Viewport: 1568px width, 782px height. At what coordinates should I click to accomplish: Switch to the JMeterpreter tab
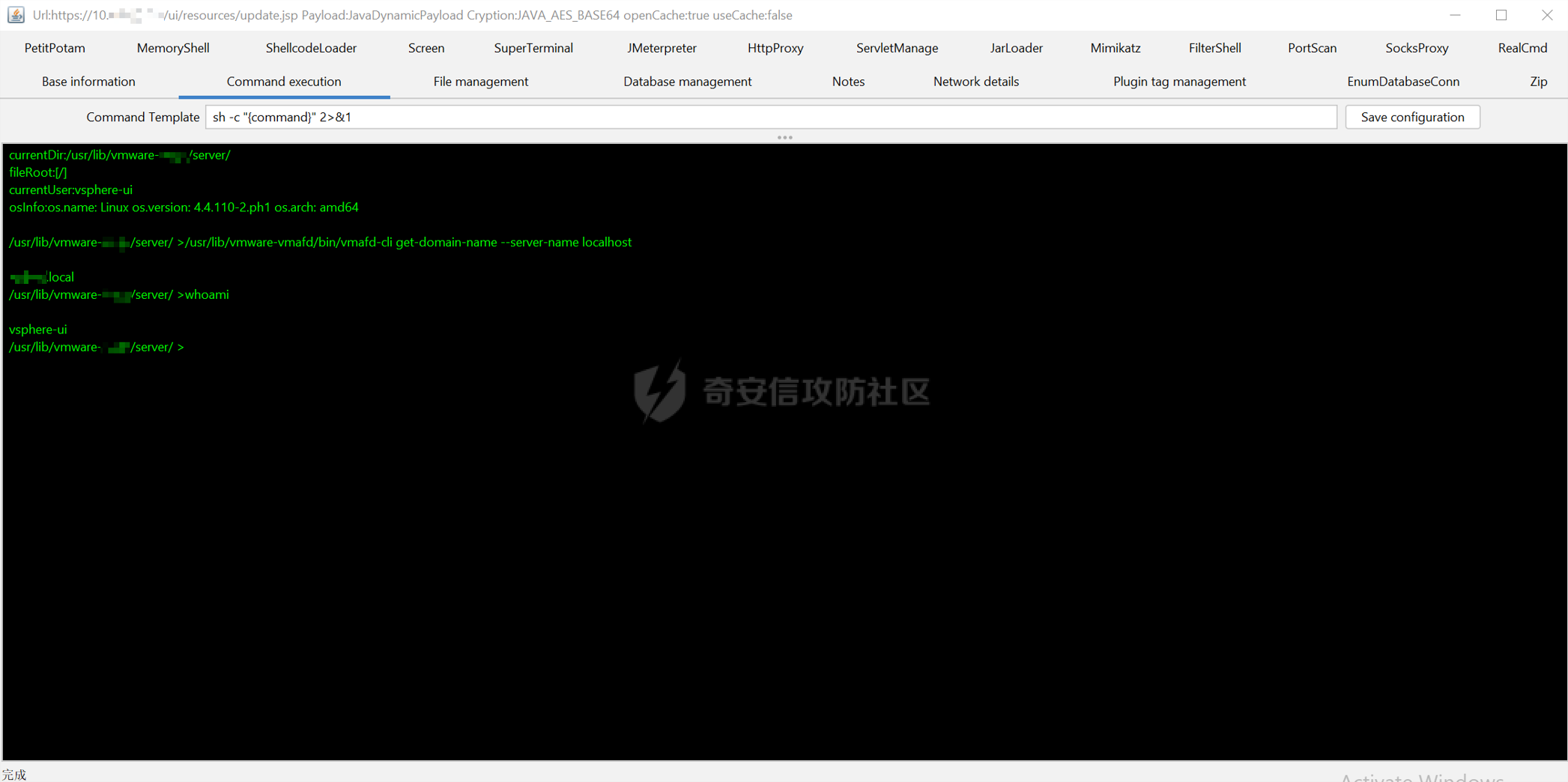[x=662, y=48]
